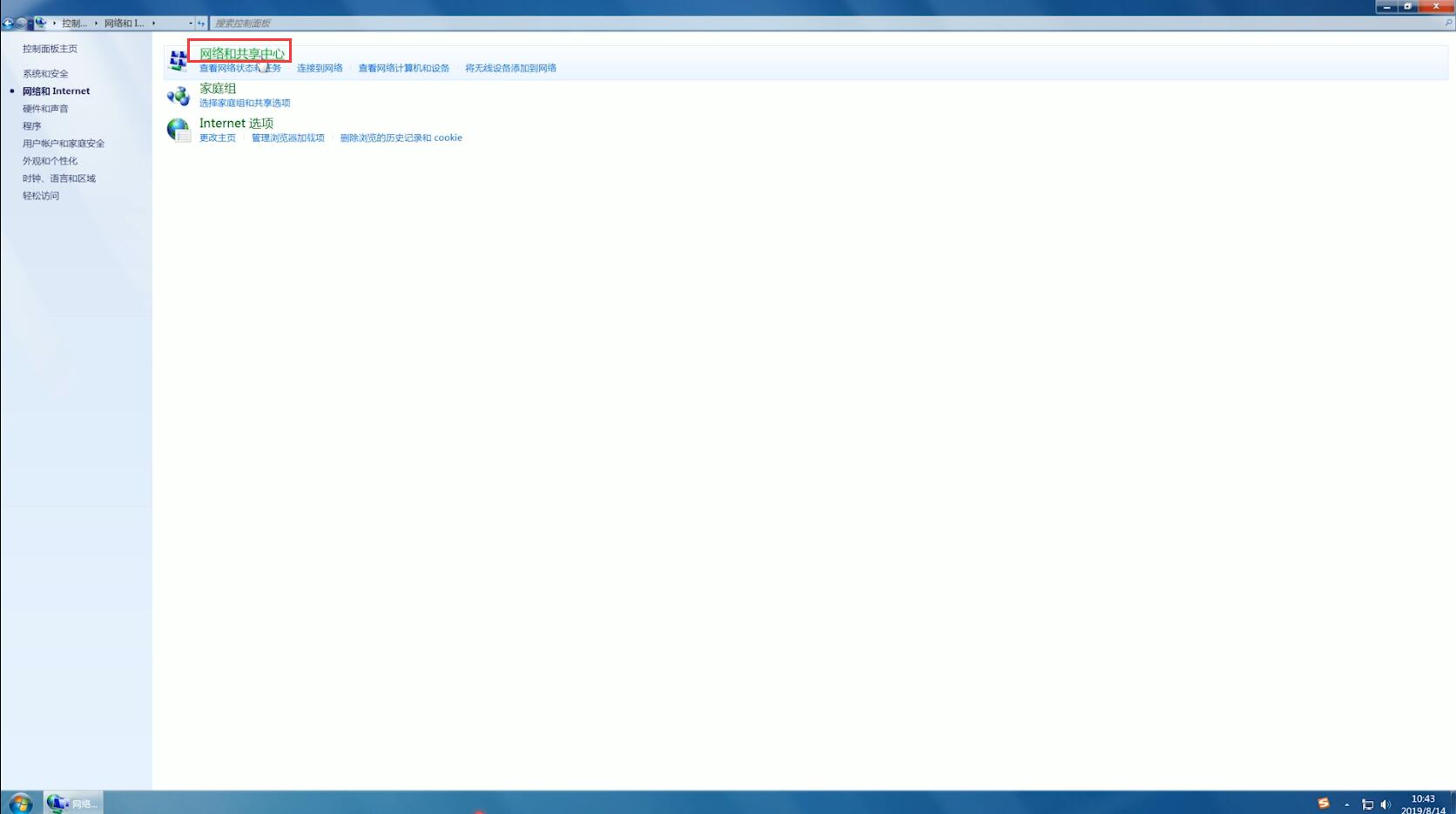1456x814 pixels.
Task: Click the Network and Sharing Center icon
Action: [x=179, y=60]
